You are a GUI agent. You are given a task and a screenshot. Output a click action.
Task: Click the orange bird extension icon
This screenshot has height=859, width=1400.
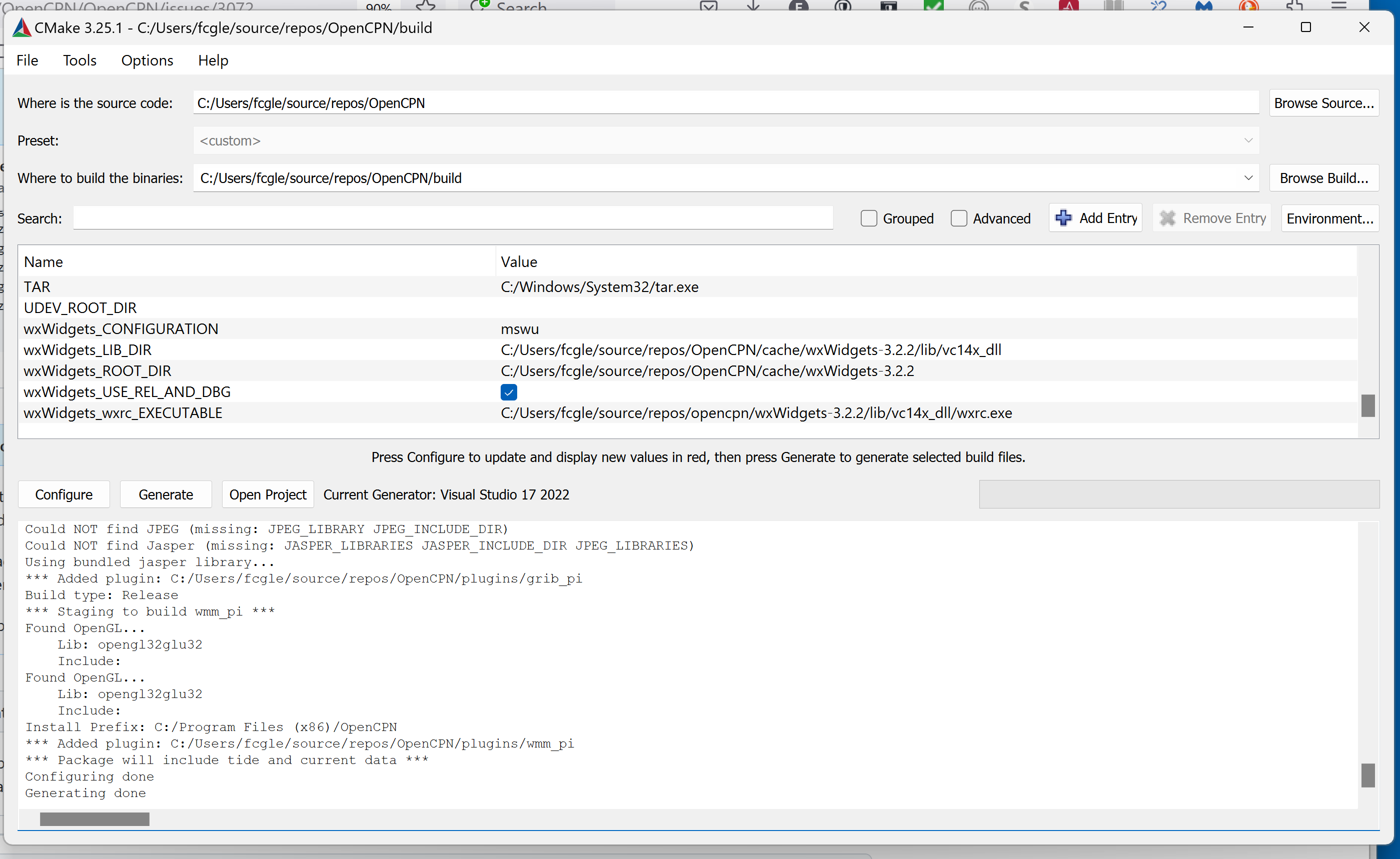(x=1248, y=6)
